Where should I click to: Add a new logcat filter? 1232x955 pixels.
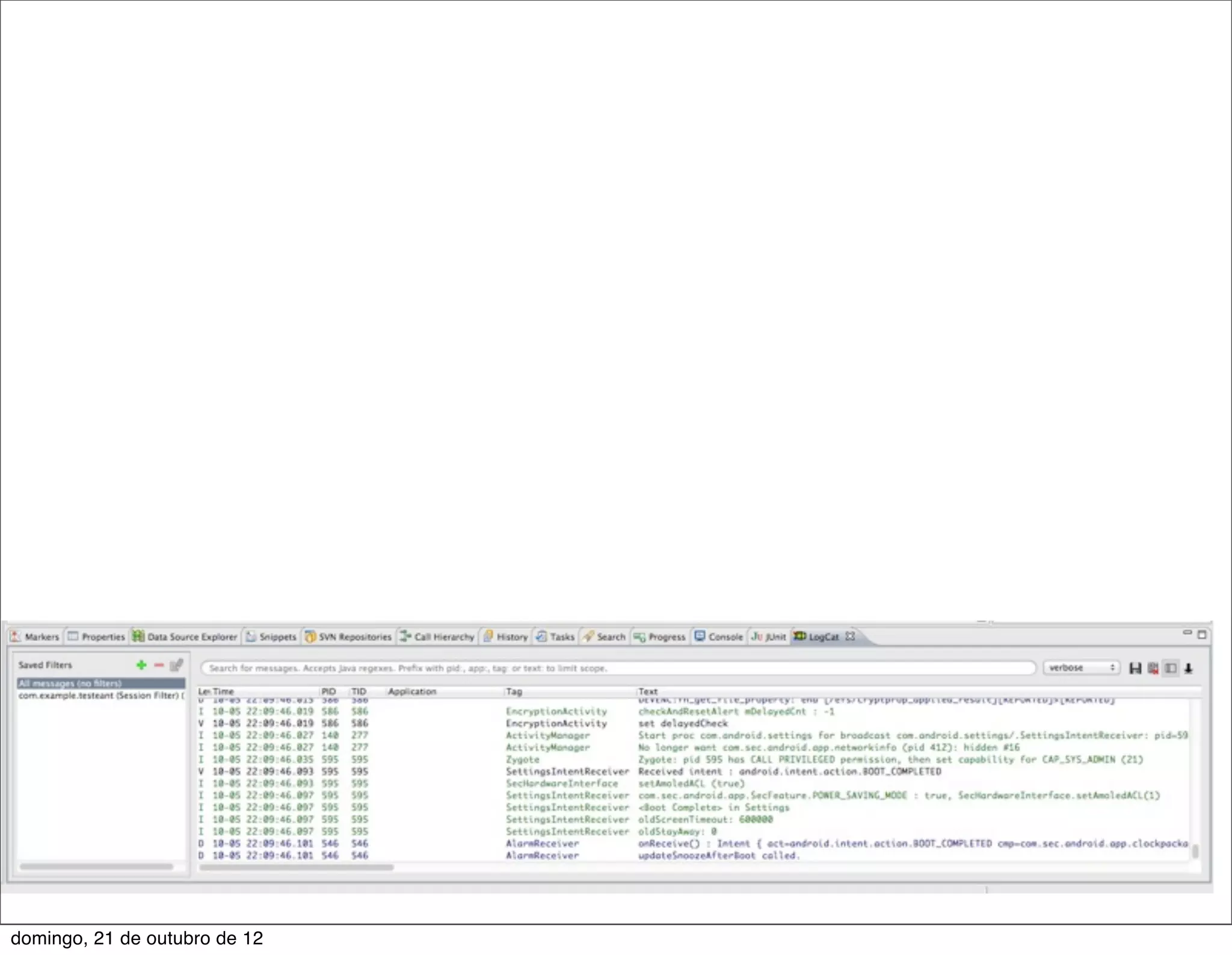(141, 665)
